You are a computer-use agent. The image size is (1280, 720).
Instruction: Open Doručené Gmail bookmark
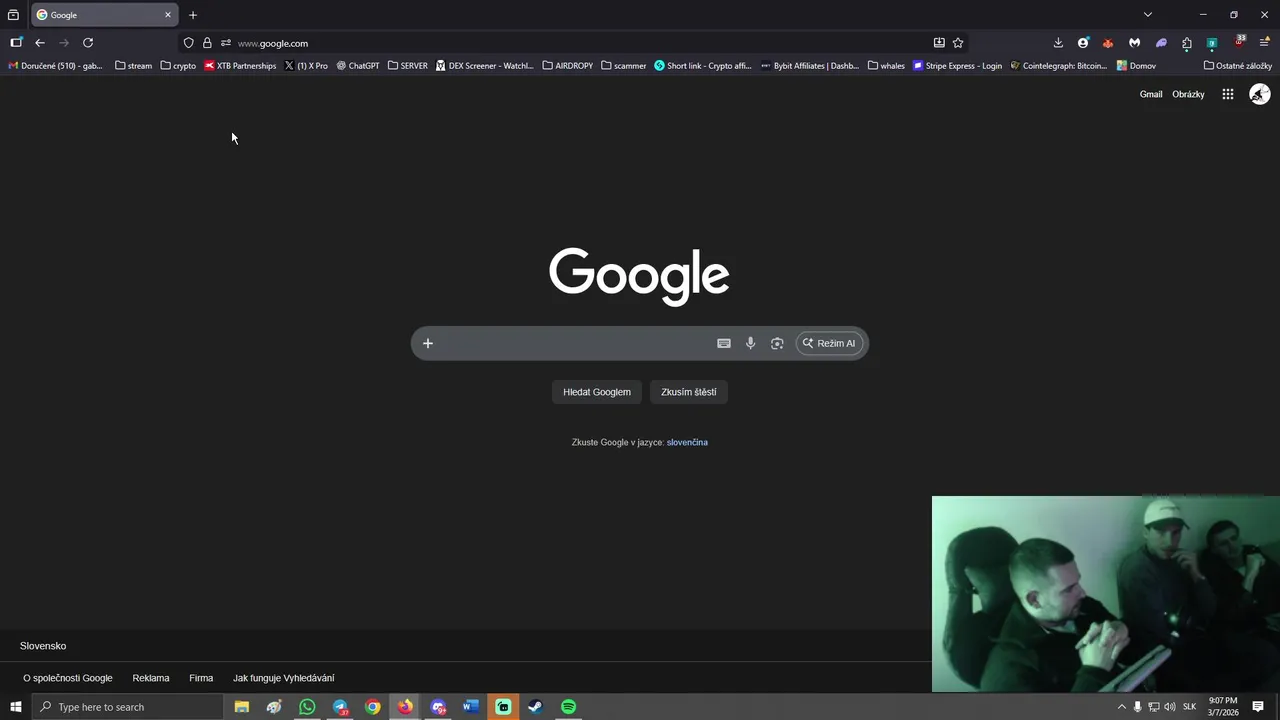pyautogui.click(x=55, y=66)
